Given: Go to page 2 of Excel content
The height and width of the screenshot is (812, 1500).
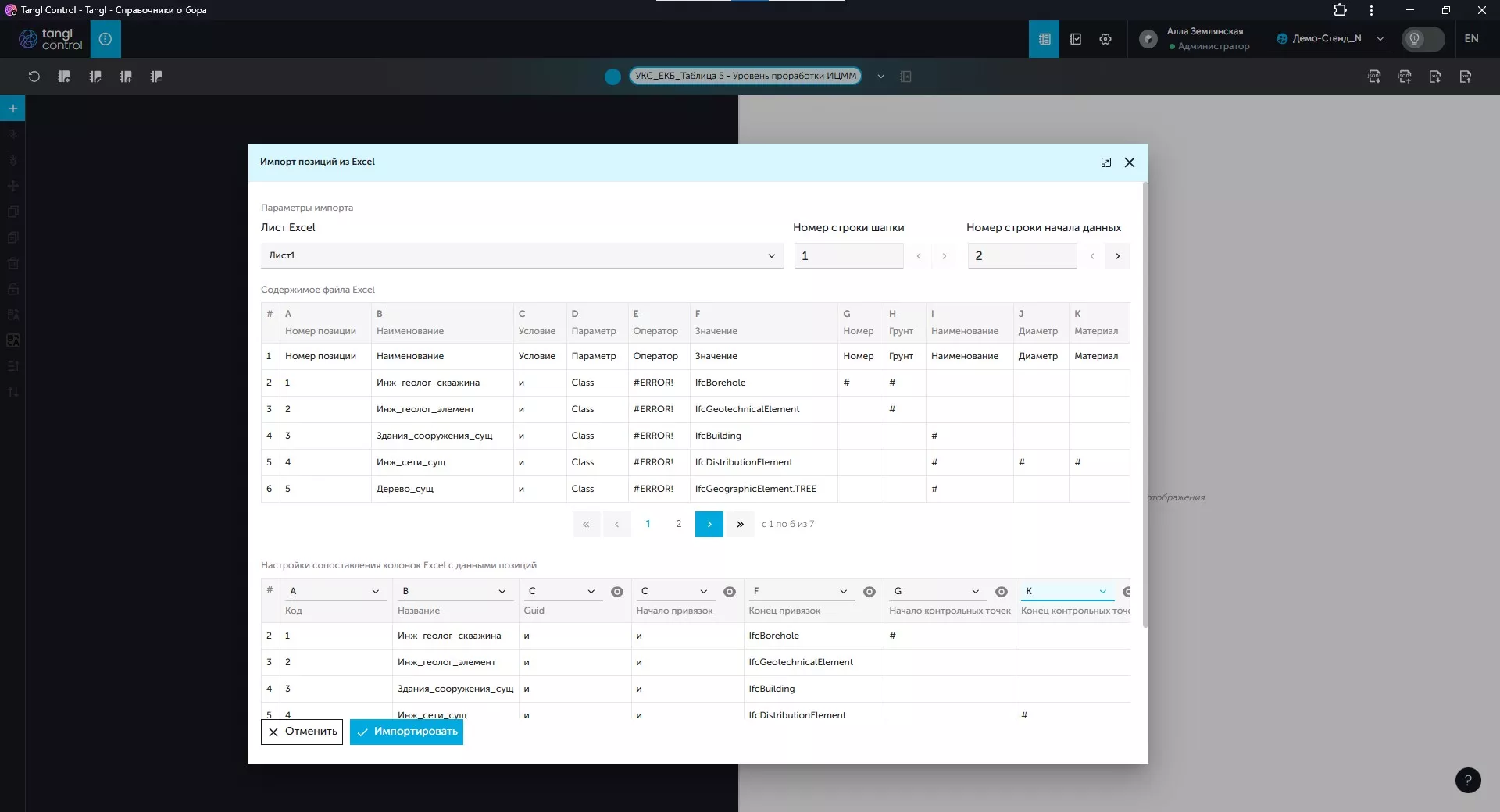Looking at the screenshot, I should pos(678,524).
